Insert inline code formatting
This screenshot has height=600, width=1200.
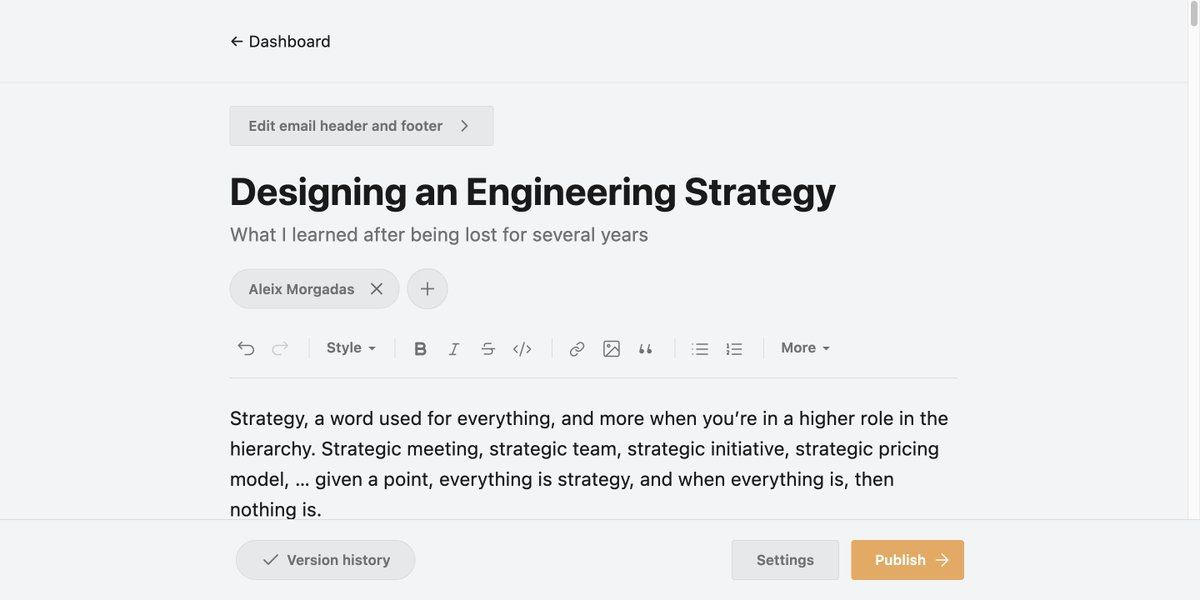coord(522,348)
